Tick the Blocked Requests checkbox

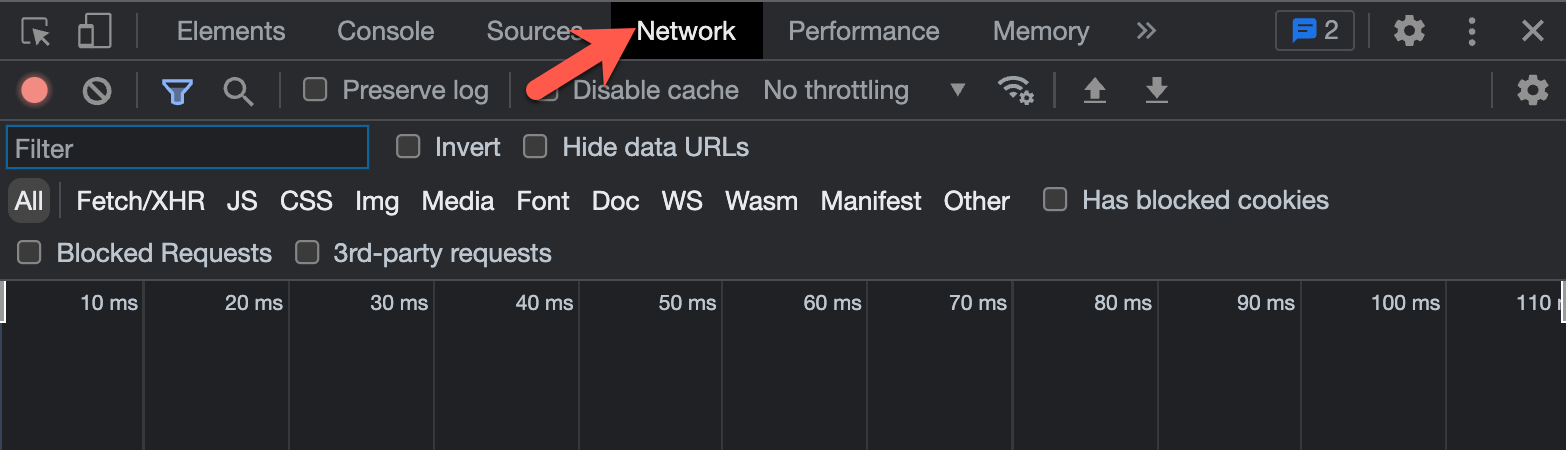30,253
